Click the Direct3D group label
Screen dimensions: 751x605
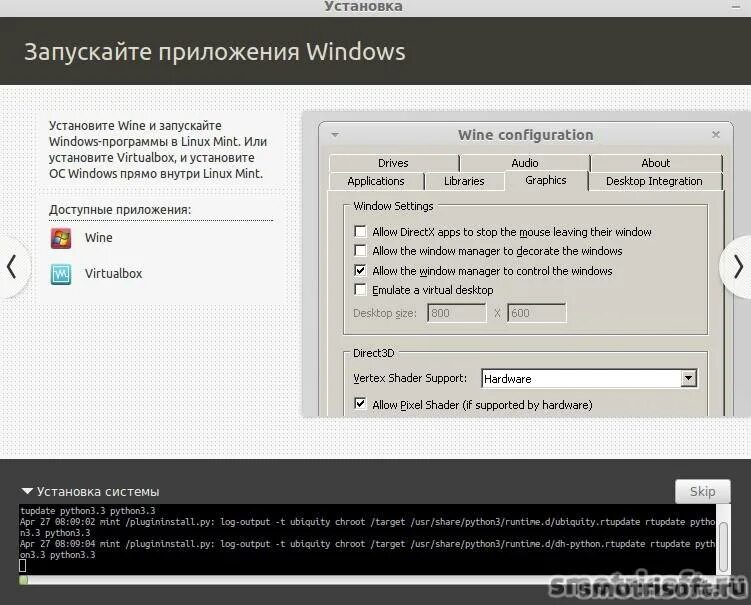click(374, 353)
